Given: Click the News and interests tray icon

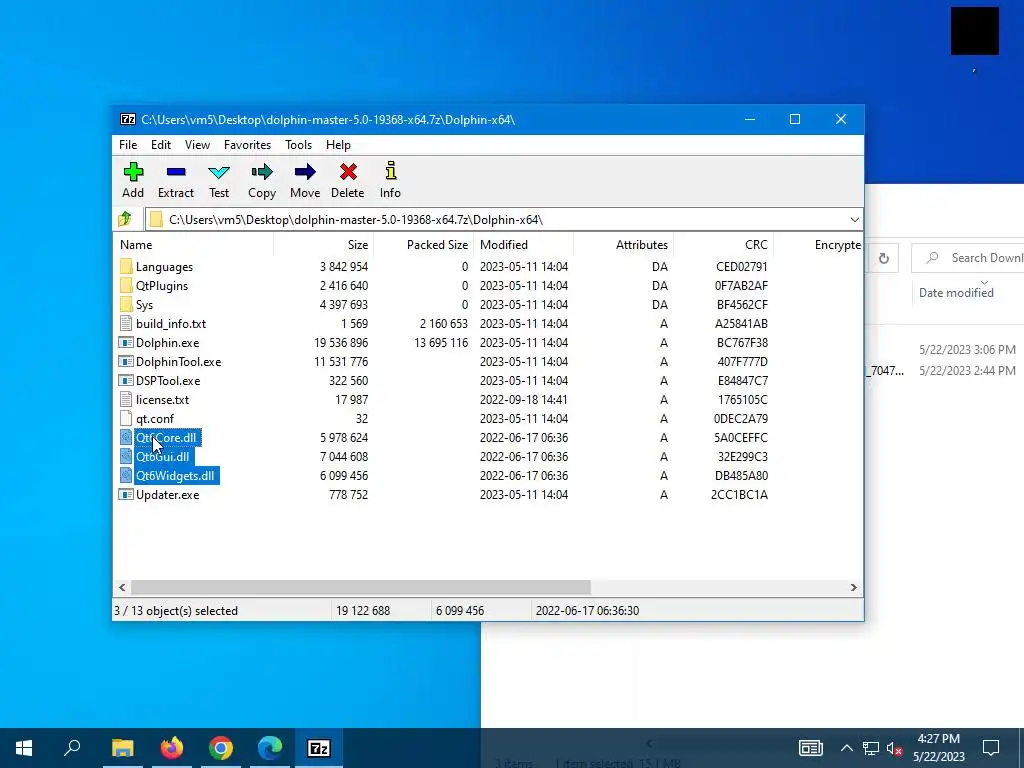Looking at the screenshot, I should point(810,748).
